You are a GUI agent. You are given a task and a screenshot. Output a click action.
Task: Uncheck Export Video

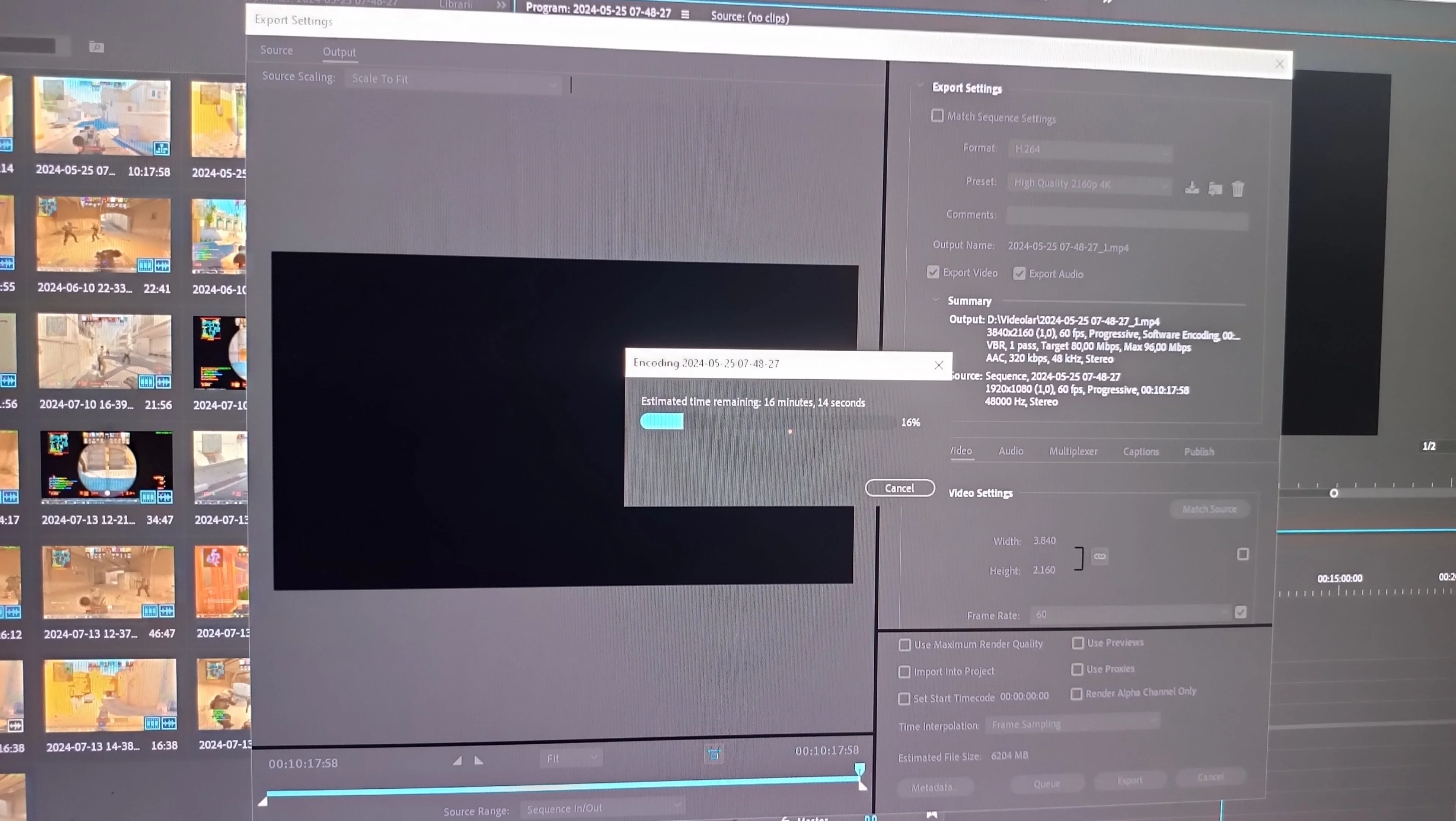click(x=933, y=273)
